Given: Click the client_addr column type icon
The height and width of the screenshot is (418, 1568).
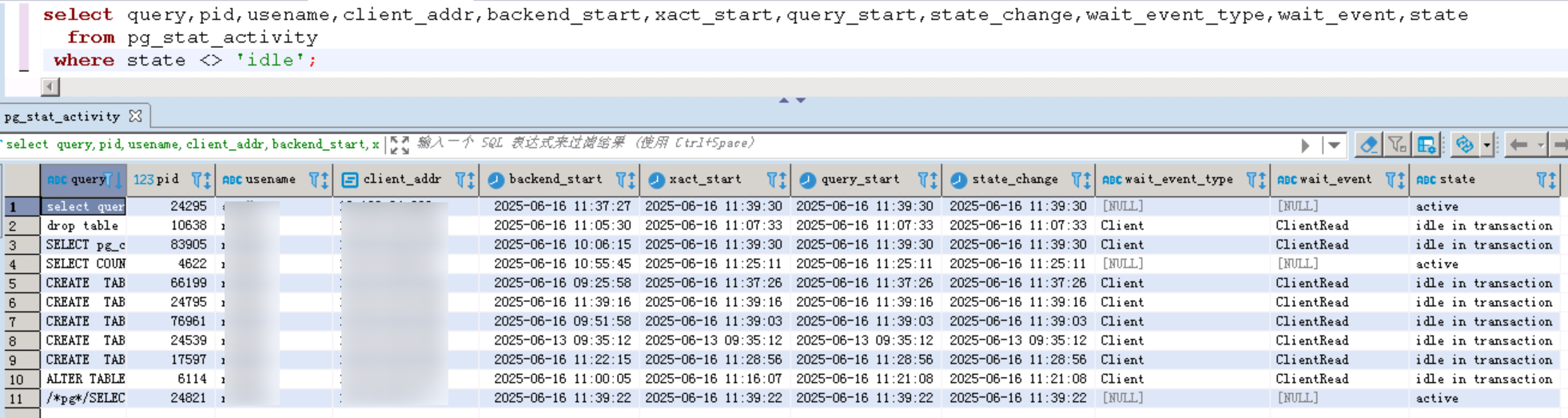Looking at the screenshot, I should tap(349, 180).
